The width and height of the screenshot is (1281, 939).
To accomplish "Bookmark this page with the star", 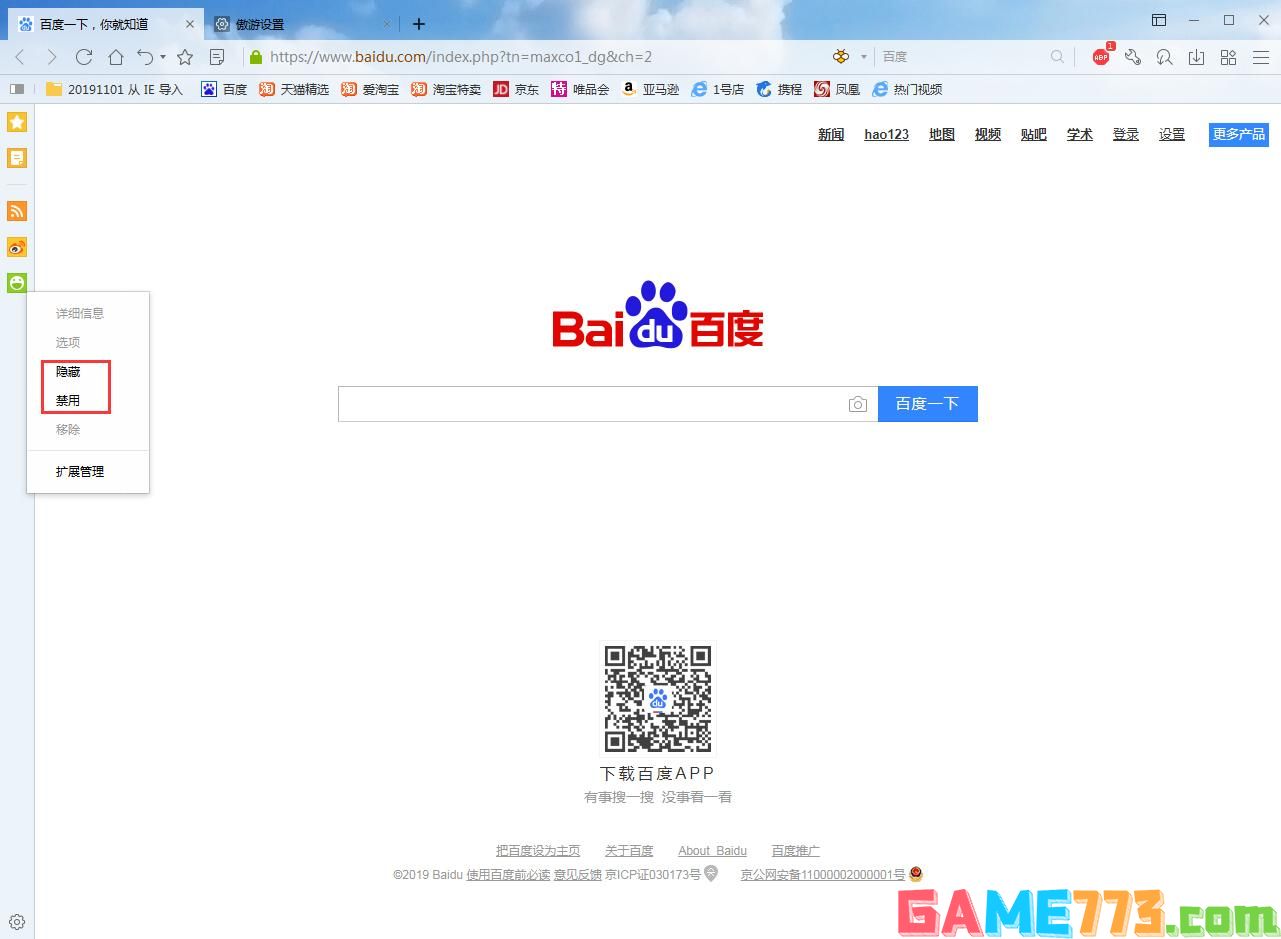I will tap(185, 57).
